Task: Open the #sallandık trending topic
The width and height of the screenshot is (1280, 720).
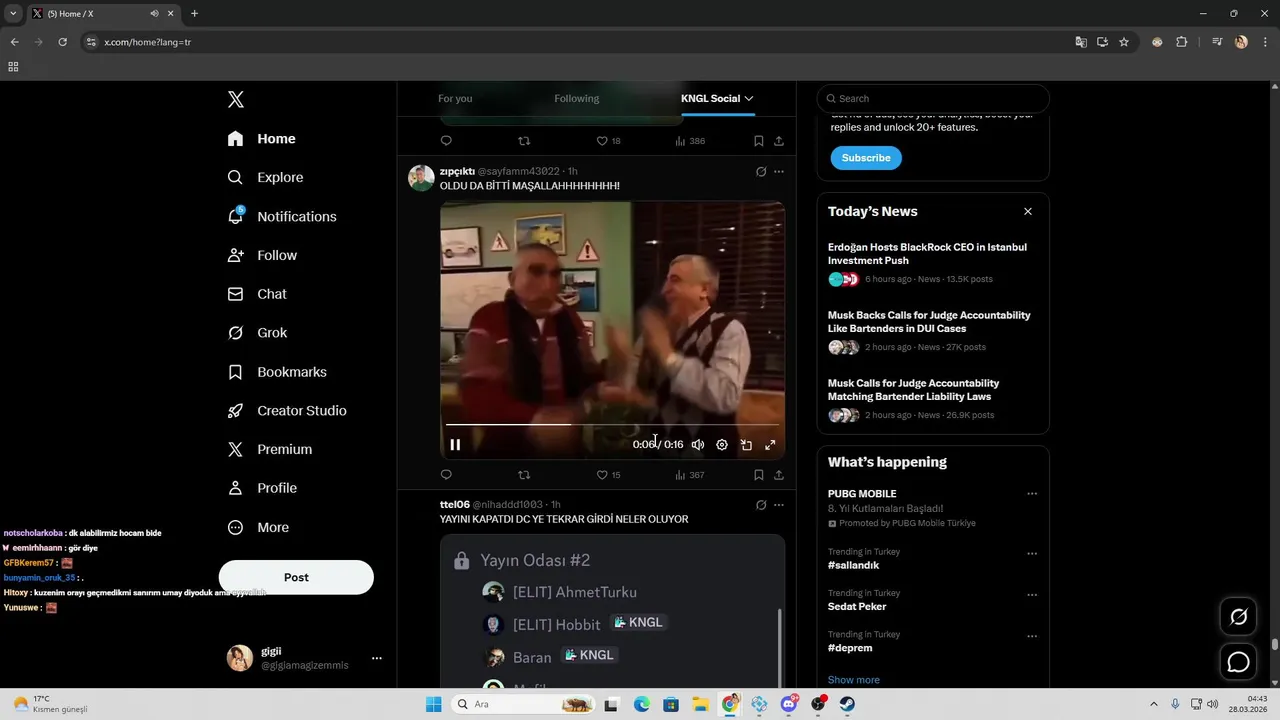Action: (x=853, y=565)
